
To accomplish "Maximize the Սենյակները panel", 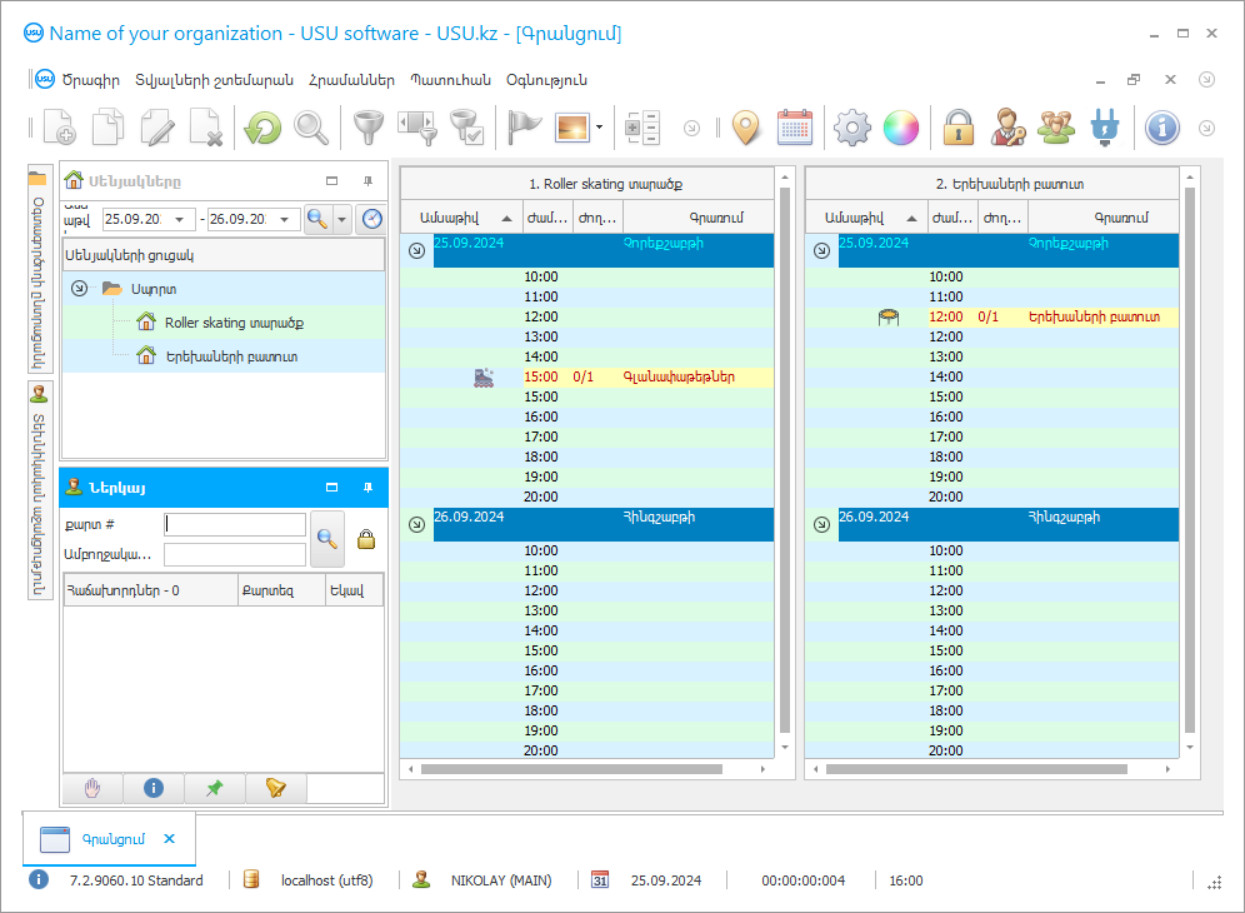I will click(x=332, y=181).
